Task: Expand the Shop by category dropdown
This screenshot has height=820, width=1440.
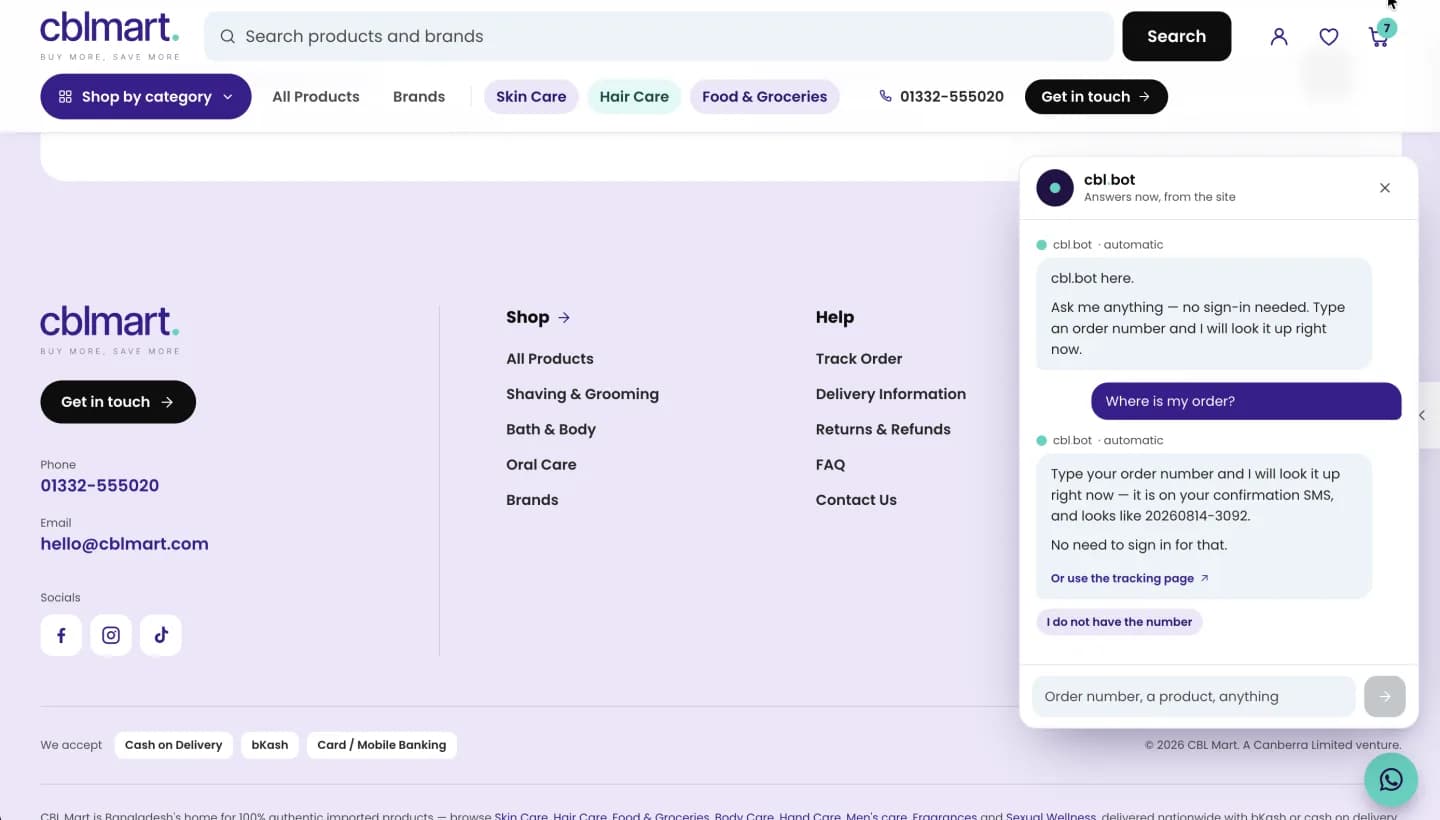Action: (x=146, y=97)
